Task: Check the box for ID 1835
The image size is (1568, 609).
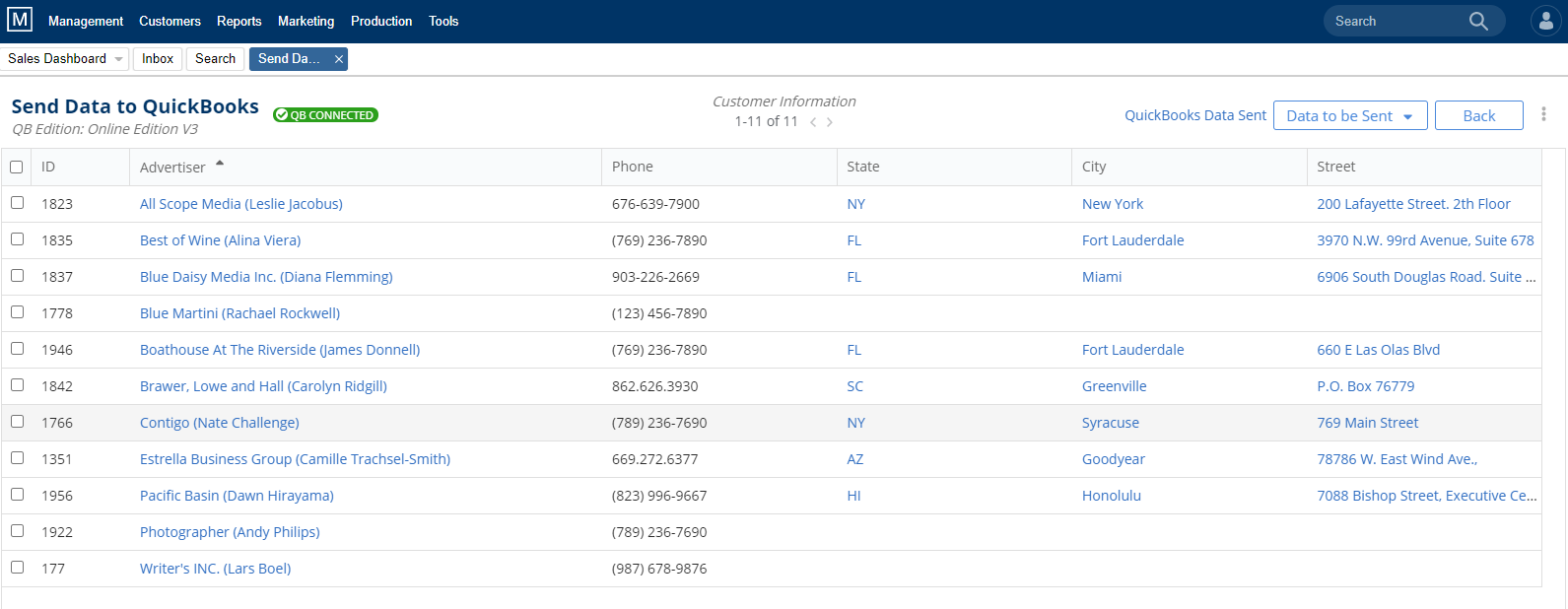Action: point(17,238)
